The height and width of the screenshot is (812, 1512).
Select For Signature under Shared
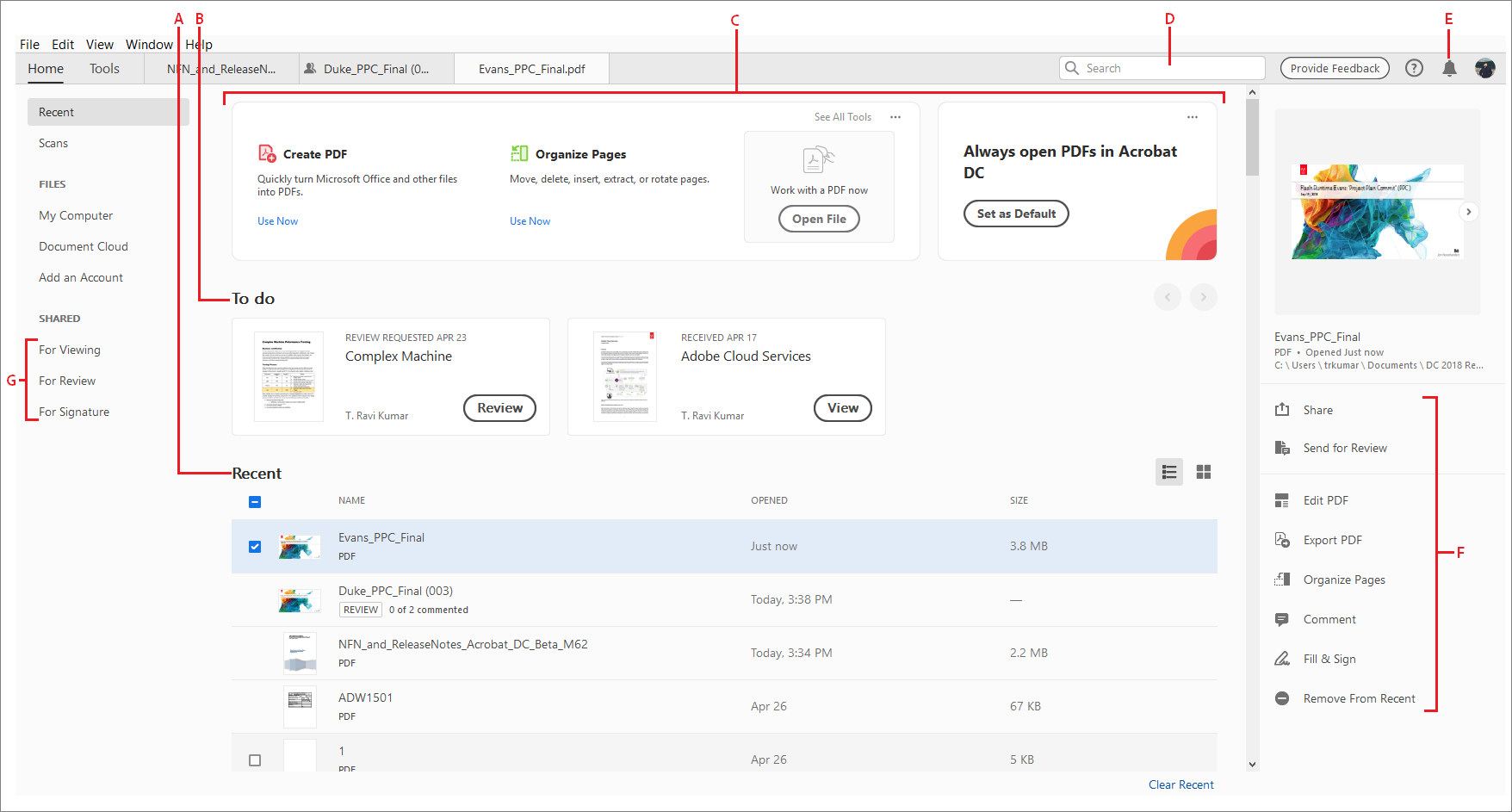click(x=74, y=412)
